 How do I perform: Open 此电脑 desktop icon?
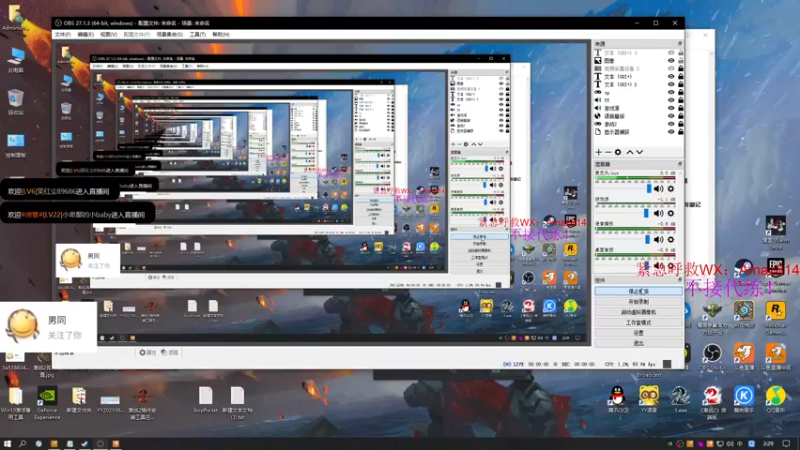(x=16, y=60)
